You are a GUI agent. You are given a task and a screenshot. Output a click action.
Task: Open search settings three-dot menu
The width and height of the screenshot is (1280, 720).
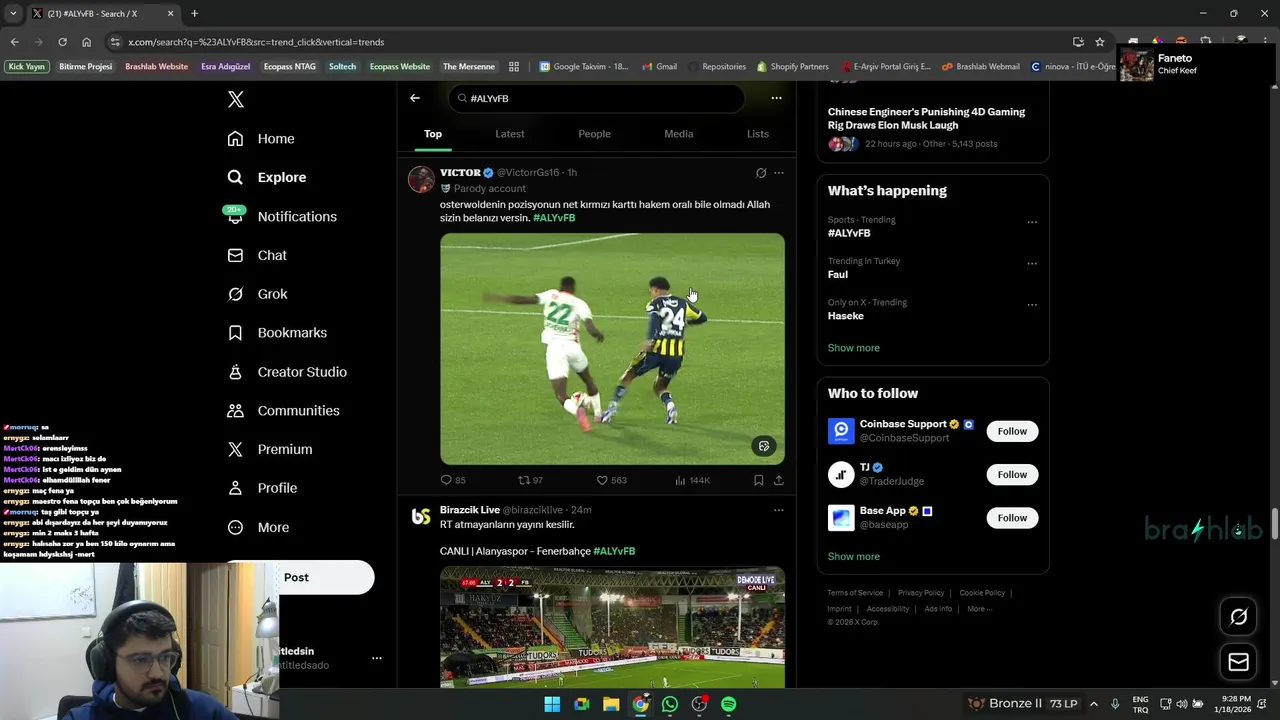[x=776, y=98]
